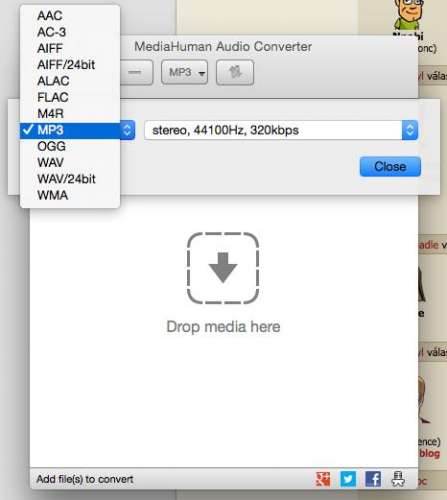This screenshot has width=447, height=500.
Task: Open the Facebook share icon
Action: (373, 479)
